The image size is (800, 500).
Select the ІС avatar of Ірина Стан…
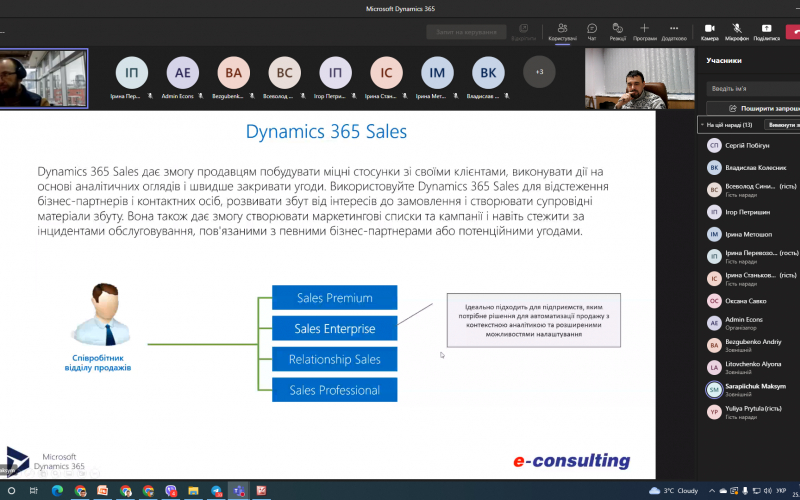(x=386, y=73)
